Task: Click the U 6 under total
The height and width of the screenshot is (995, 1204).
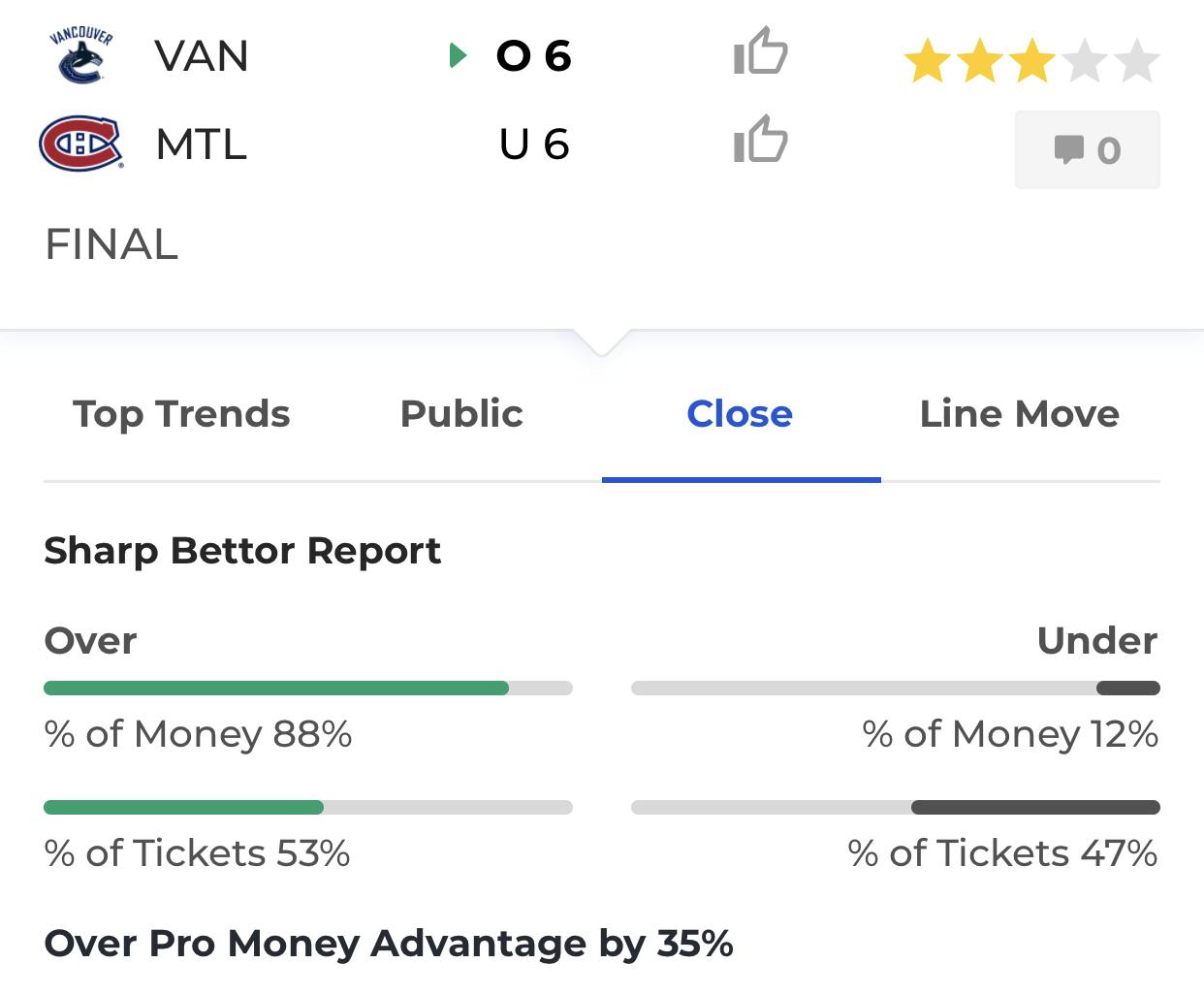Action: pos(534,144)
